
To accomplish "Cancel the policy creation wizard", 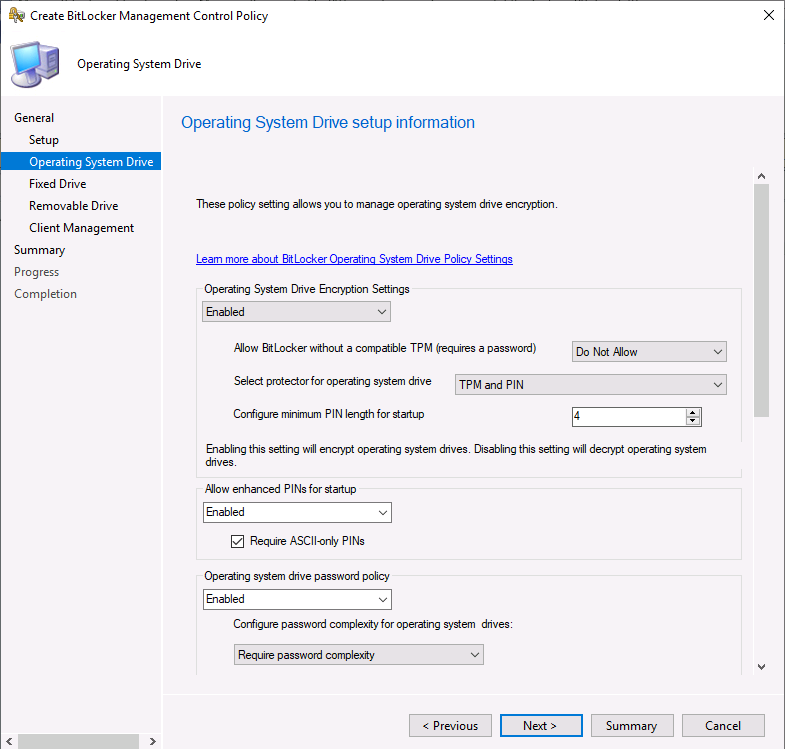I will (723, 725).
